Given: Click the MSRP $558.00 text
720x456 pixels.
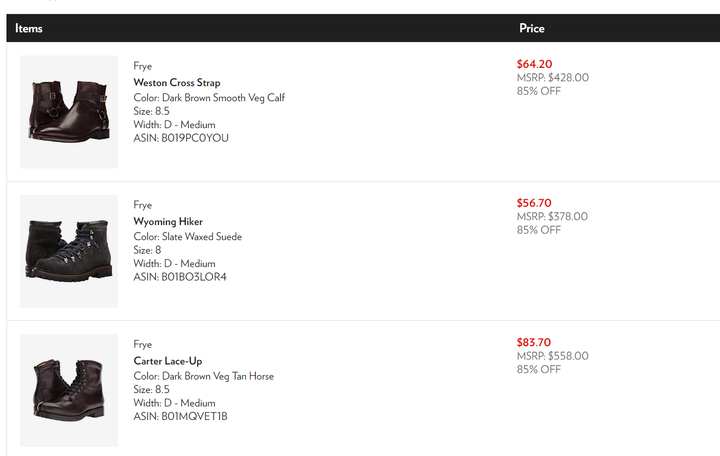Looking at the screenshot, I should pos(552,356).
